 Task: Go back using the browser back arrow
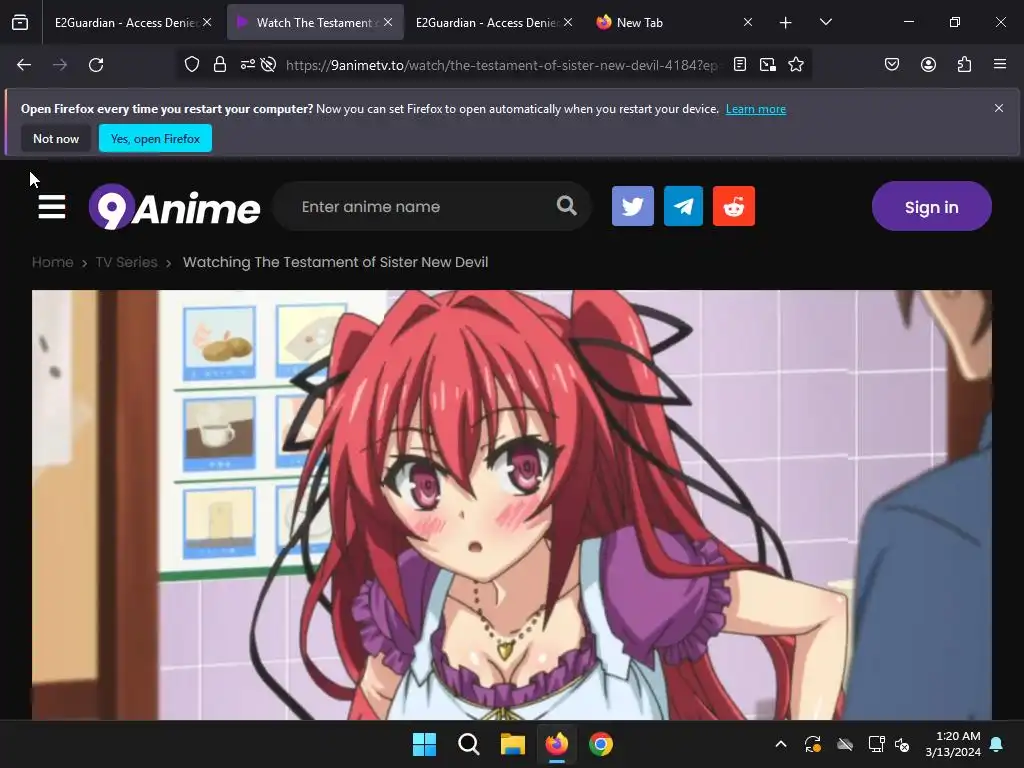(24, 65)
